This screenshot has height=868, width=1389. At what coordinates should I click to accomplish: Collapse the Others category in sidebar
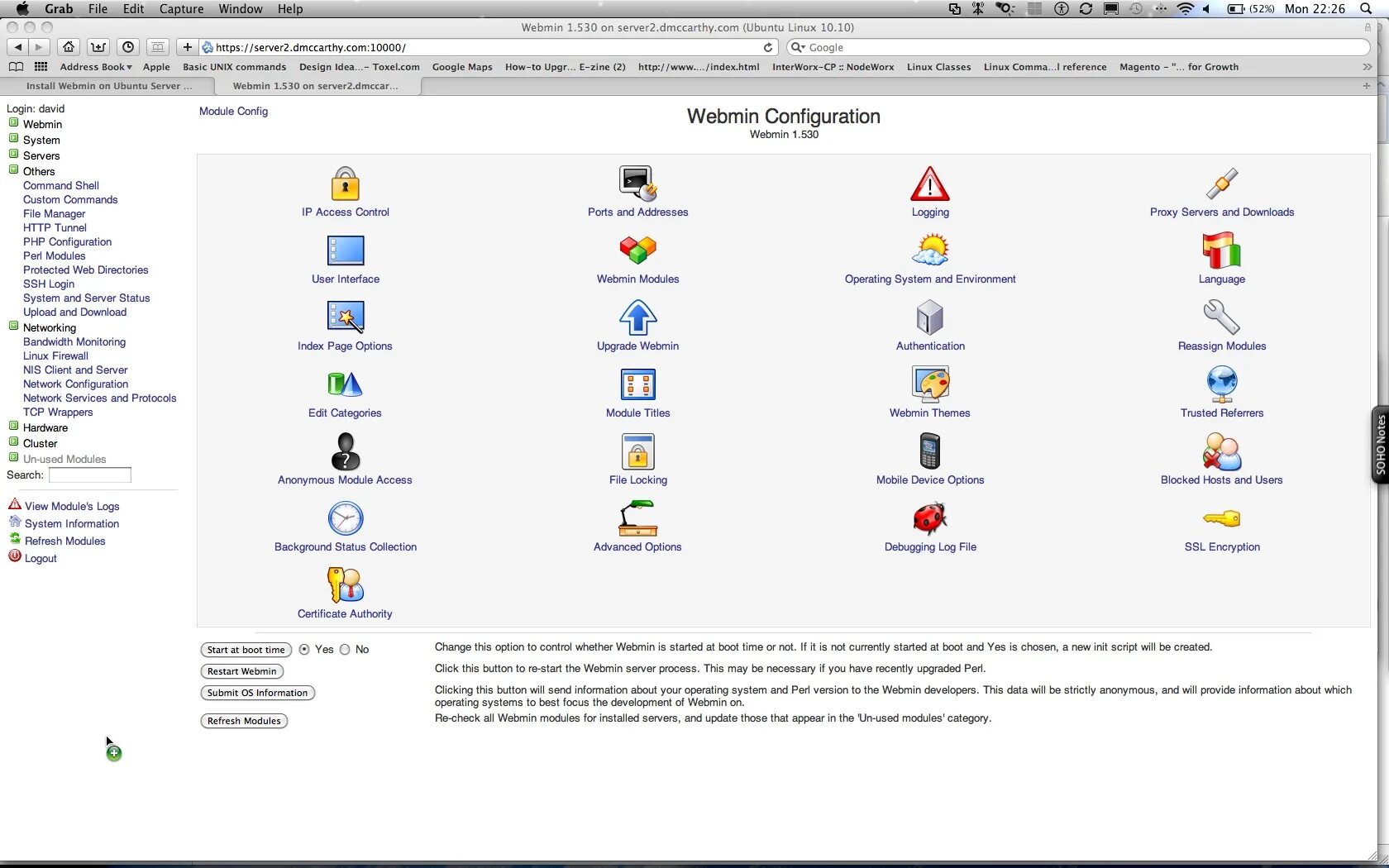13,170
